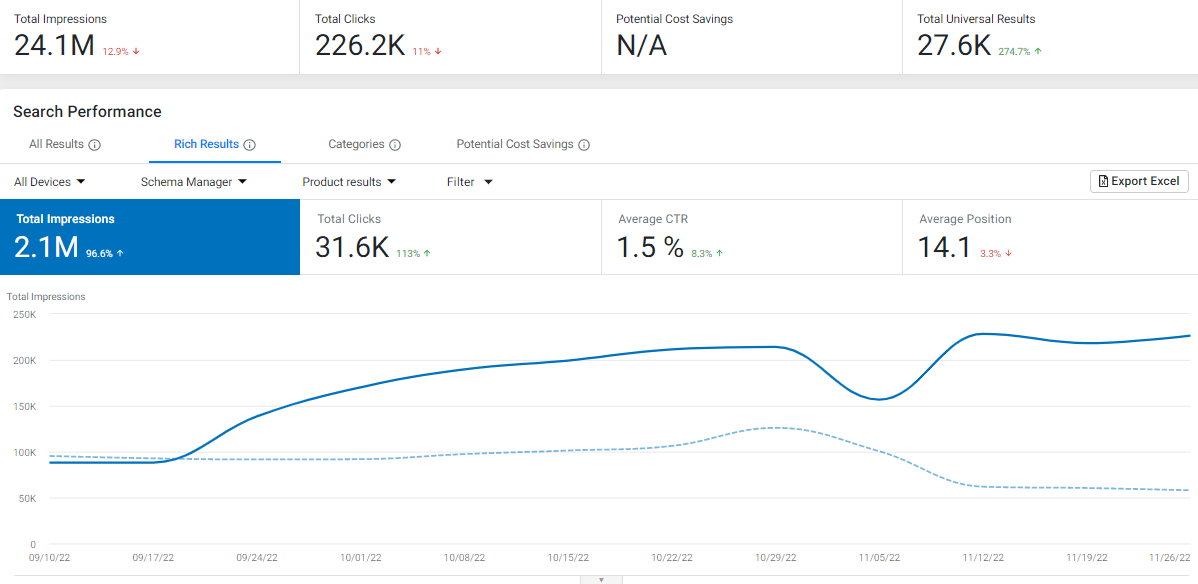Viewport: 1198px width, 584px height.
Task: Click the Total Universal Results summary card
Action: coord(1048,37)
